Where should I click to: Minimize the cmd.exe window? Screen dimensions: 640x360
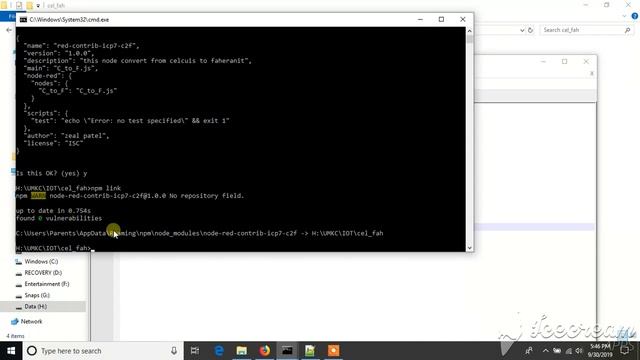point(420,19)
